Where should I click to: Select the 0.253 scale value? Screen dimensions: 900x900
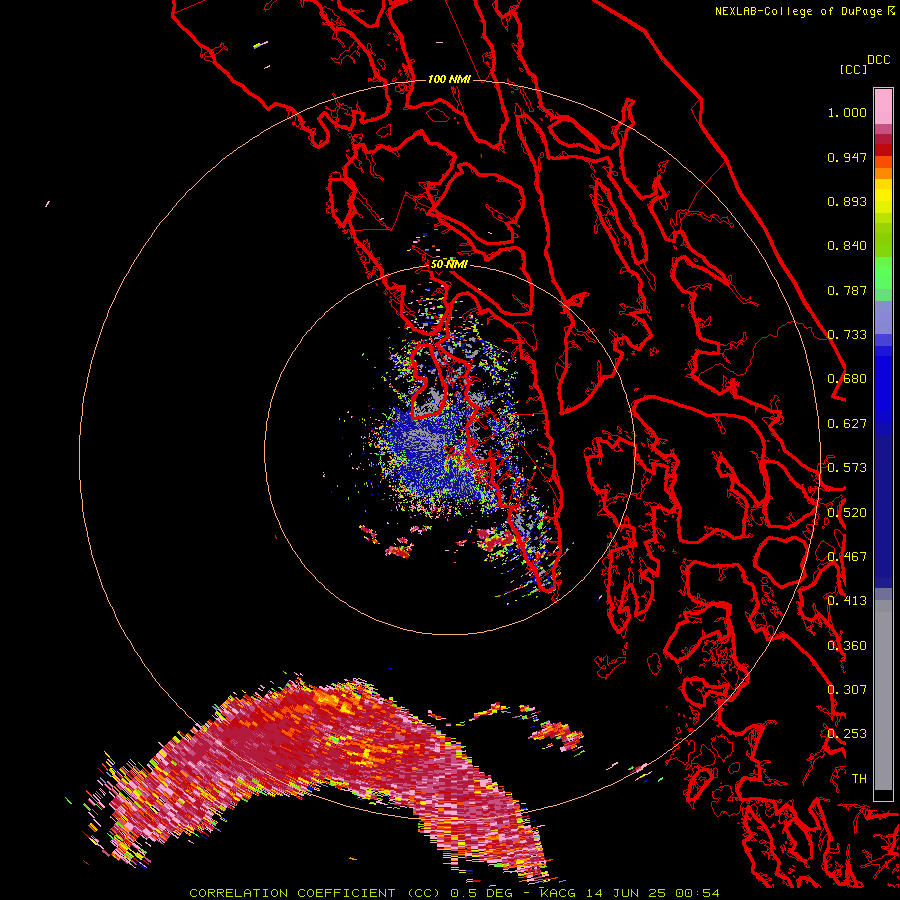pyautogui.click(x=847, y=734)
